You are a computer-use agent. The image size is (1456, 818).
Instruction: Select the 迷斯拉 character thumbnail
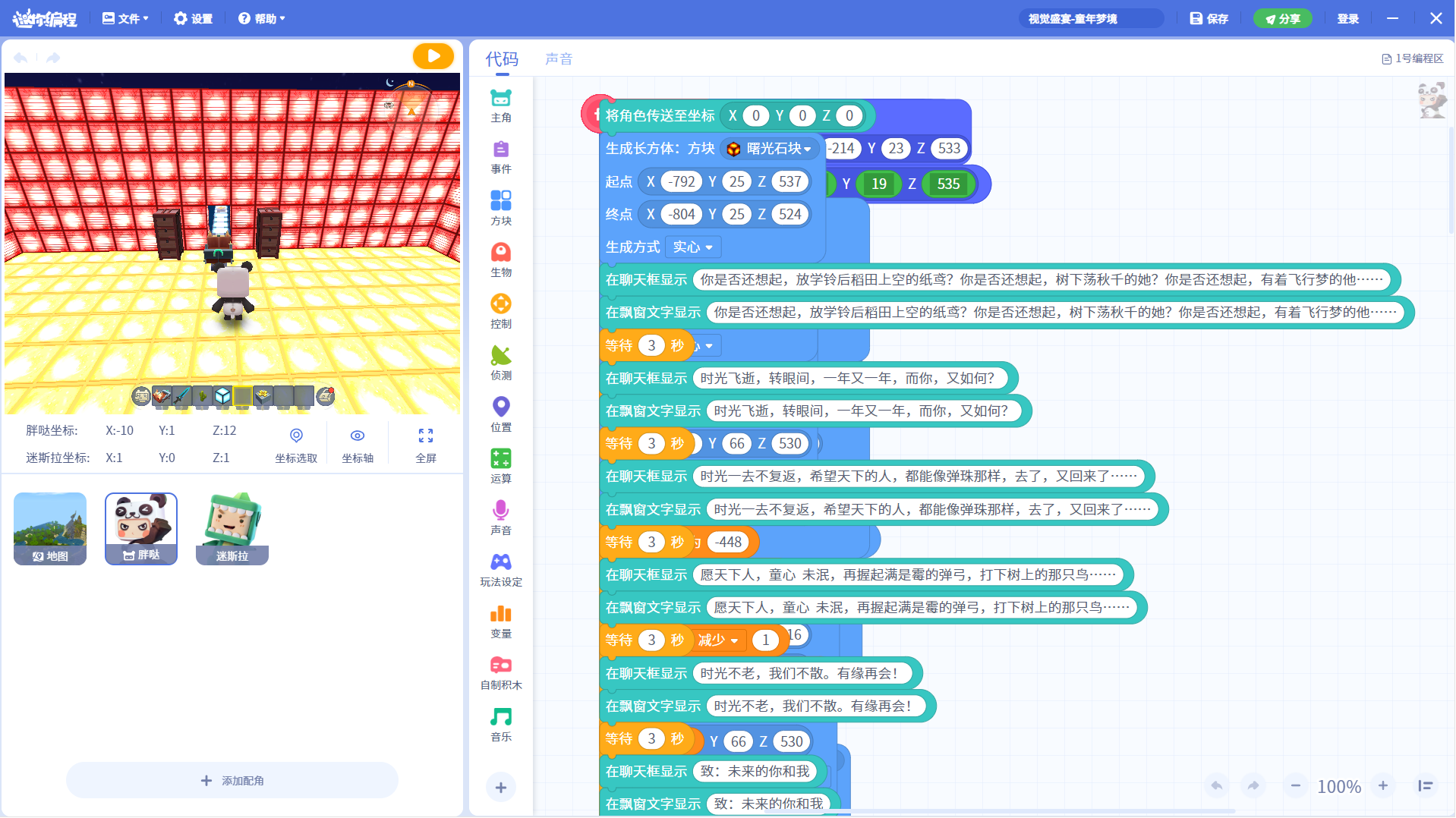[232, 529]
